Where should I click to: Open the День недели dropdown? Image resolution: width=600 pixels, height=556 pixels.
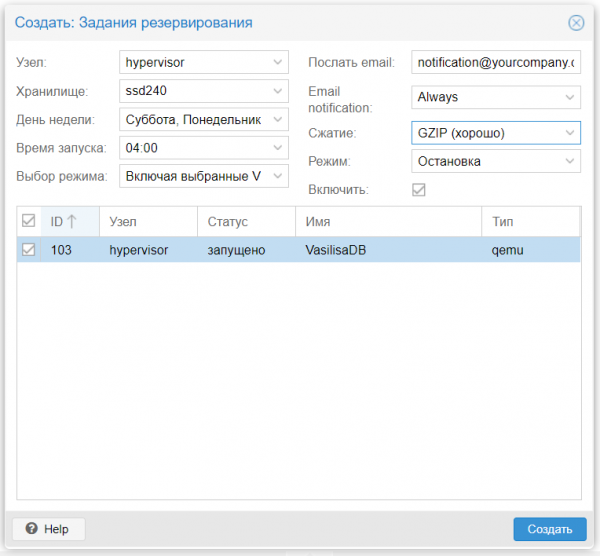coord(278,120)
